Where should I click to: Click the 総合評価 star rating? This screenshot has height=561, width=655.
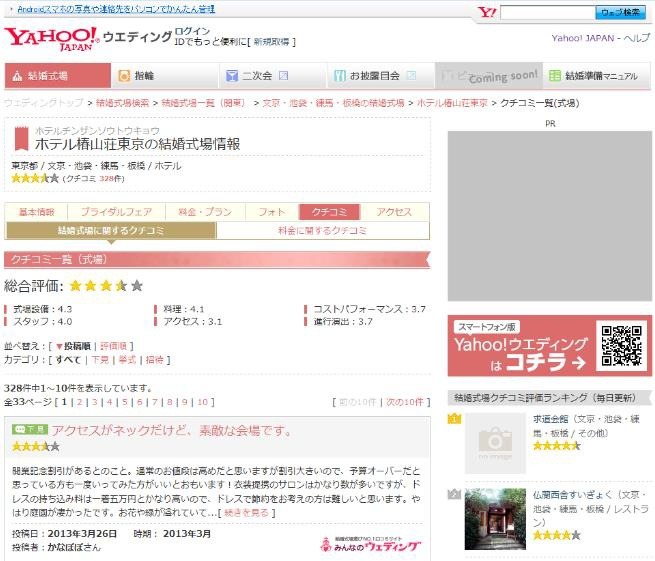(x=106, y=286)
